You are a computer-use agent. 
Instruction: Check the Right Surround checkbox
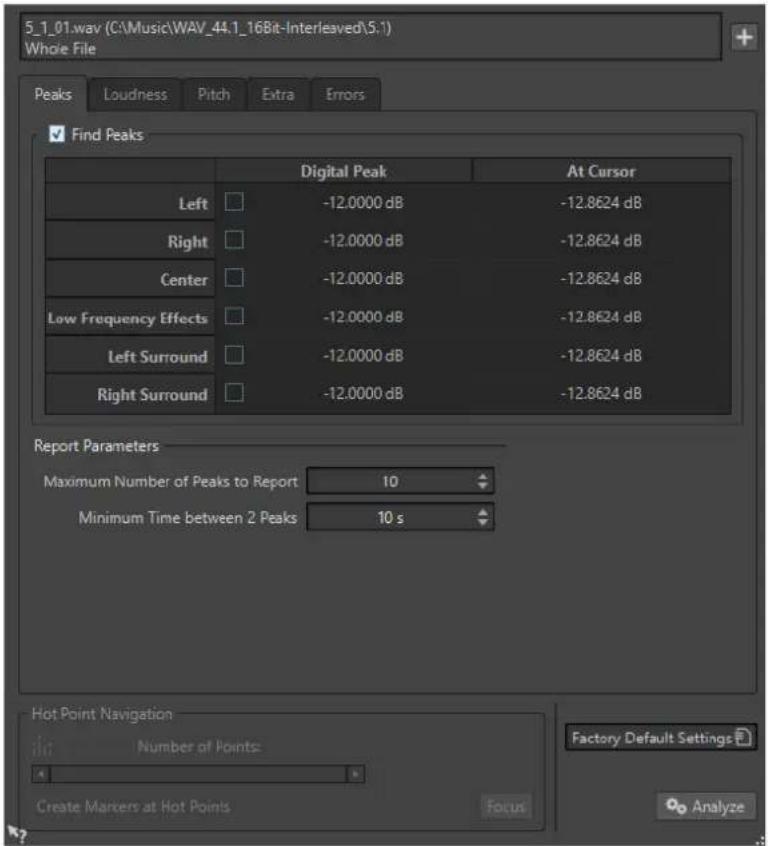point(234,393)
